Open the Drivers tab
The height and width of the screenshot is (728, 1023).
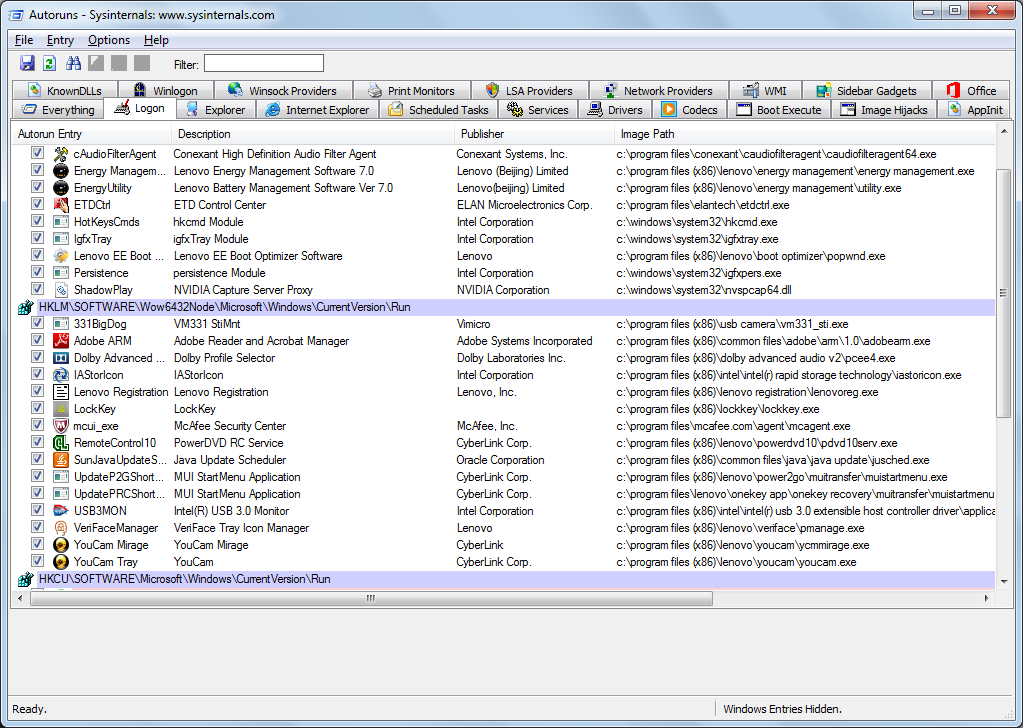pos(615,110)
